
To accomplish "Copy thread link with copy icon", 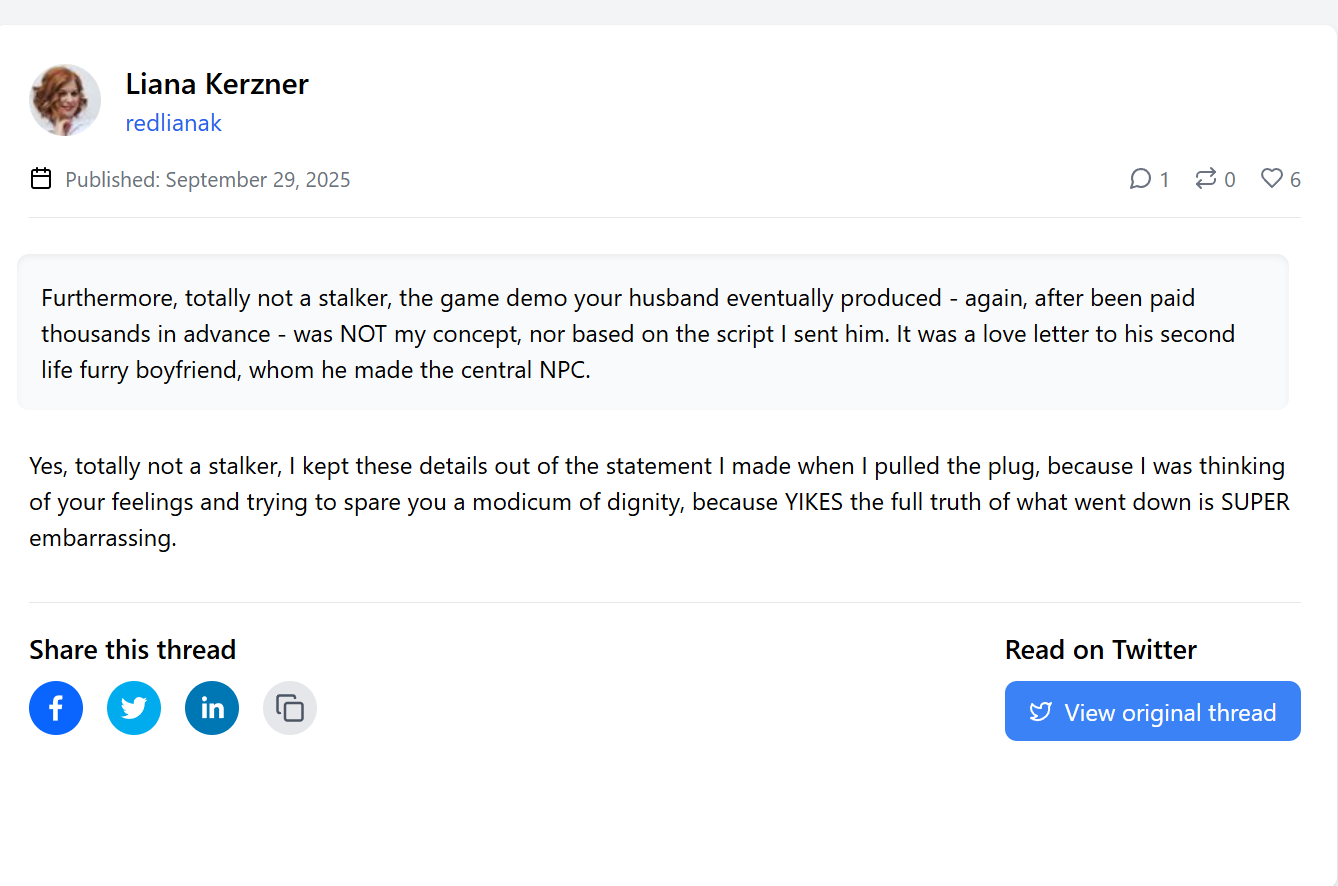I will [290, 708].
